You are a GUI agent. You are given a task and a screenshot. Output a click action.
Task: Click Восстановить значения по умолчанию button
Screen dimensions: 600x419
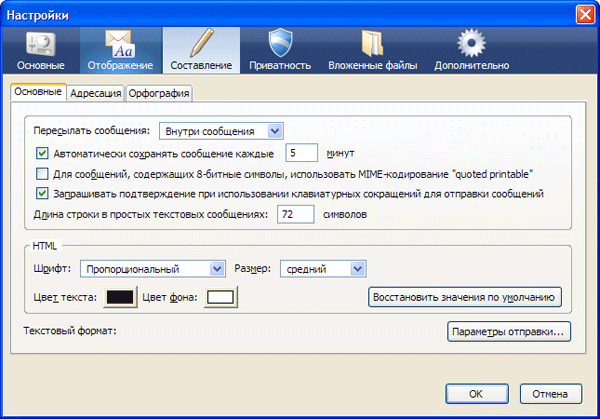[465, 297]
